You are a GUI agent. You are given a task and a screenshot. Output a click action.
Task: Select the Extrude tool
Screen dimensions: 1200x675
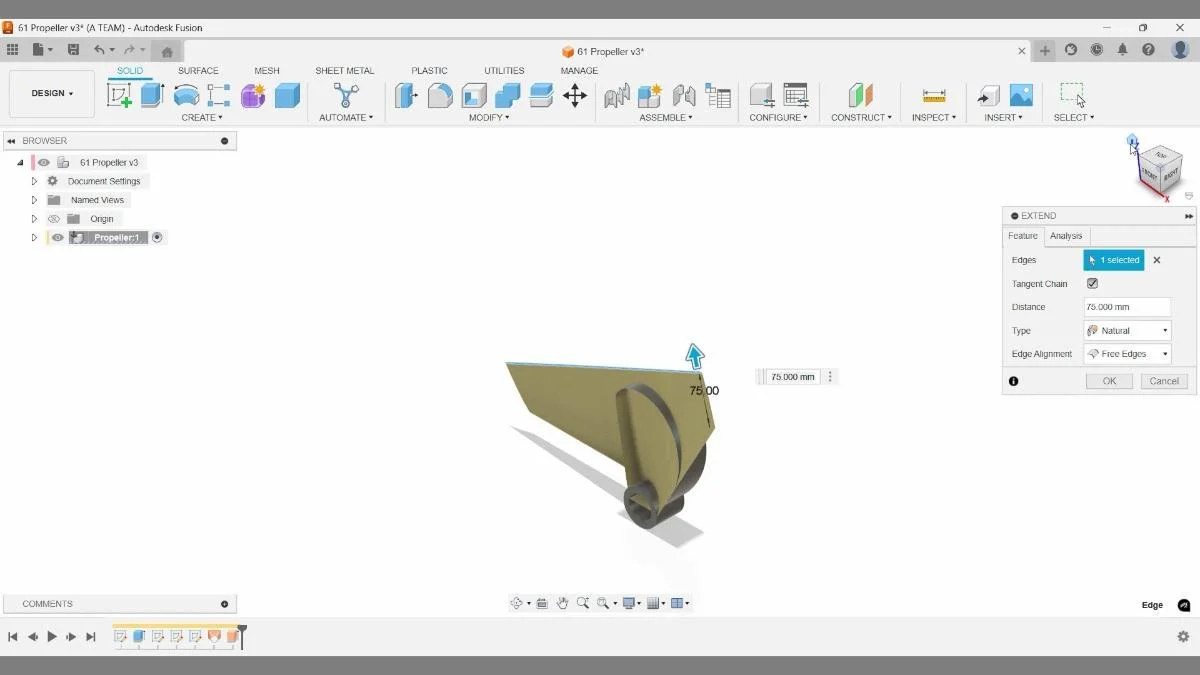(x=151, y=95)
